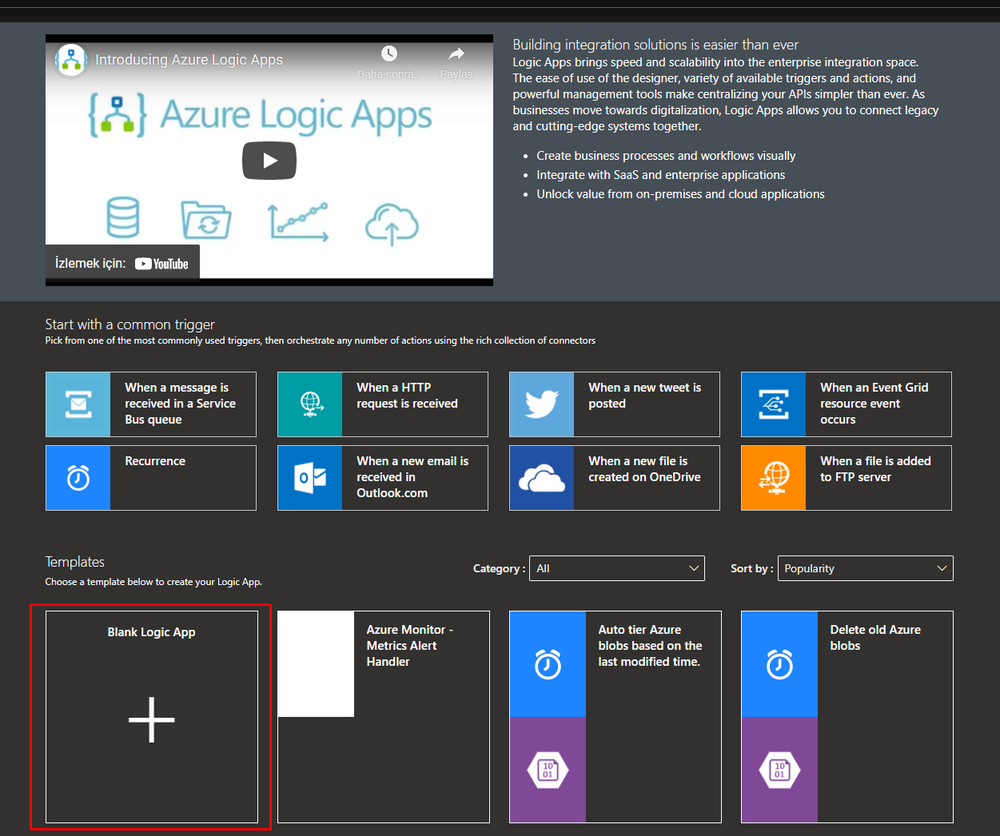The width and height of the screenshot is (1000, 836).
Task: Select the Outlook.com envelope icon
Action: pyautogui.click(x=310, y=478)
